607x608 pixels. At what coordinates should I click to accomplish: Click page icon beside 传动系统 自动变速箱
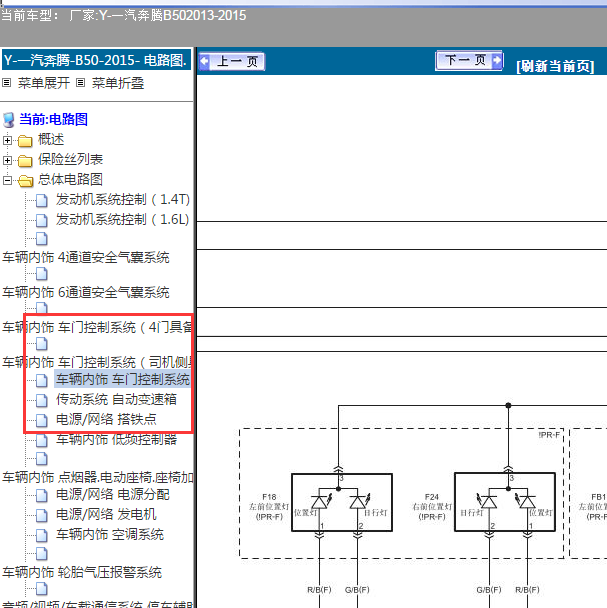point(42,400)
